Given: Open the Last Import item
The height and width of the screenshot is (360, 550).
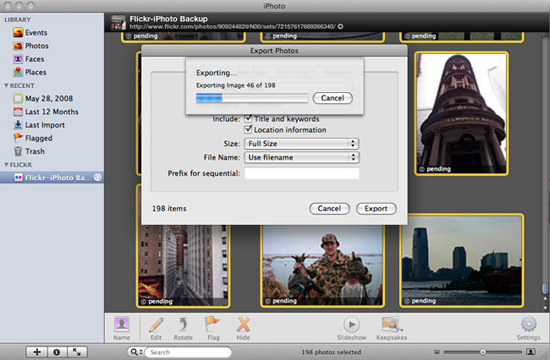Looking at the screenshot, I should click(x=39, y=125).
